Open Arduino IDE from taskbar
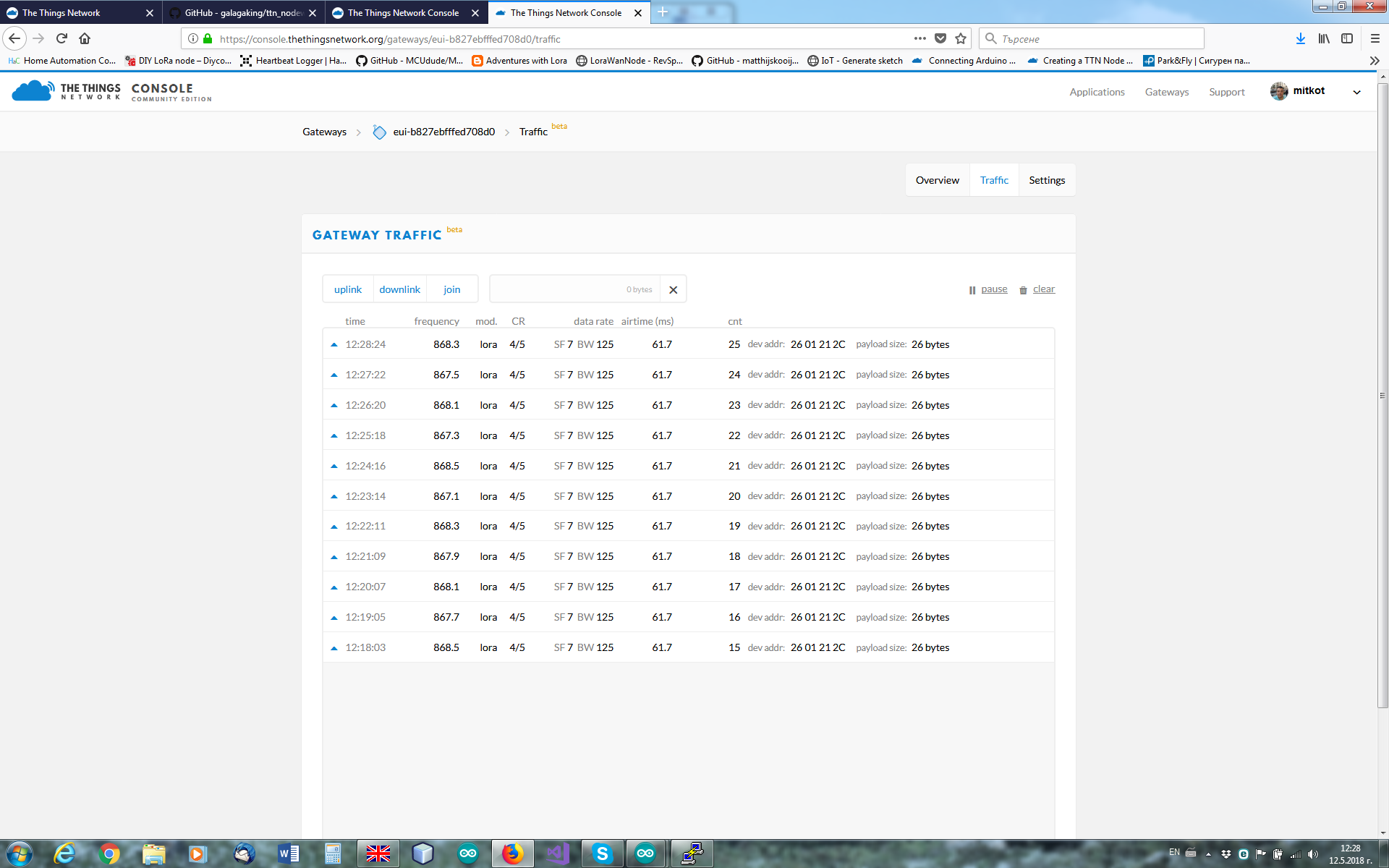The height and width of the screenshot is (868, 1389). click(468, 854)
